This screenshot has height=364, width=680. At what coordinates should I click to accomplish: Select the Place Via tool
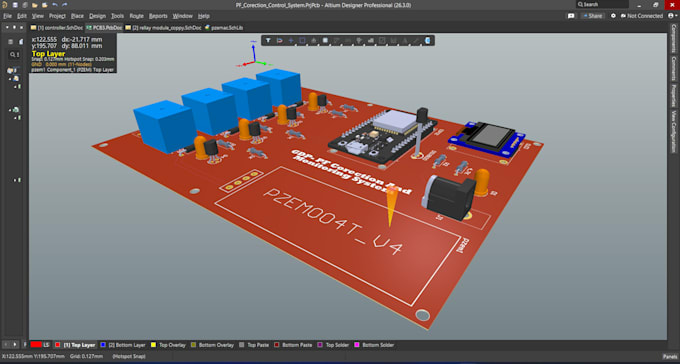[x=359, y=40]
